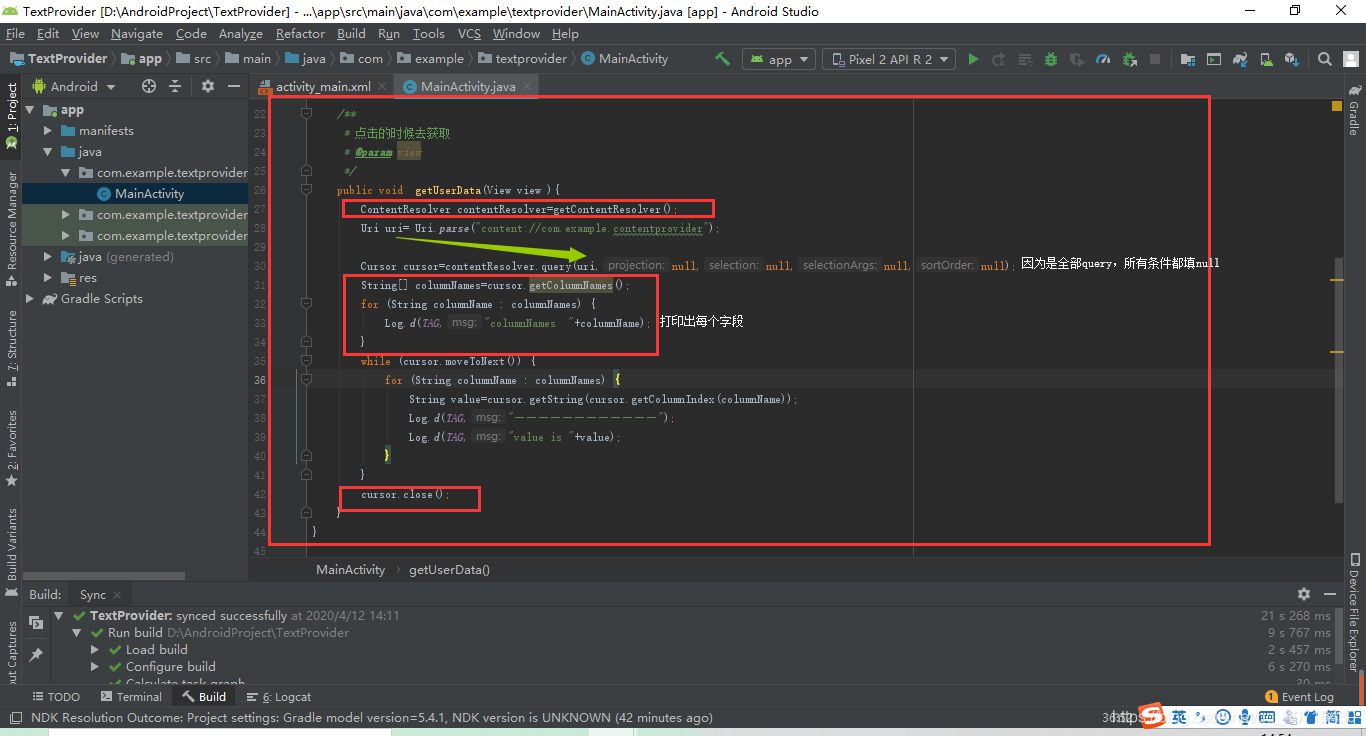Open the Event Log
Screen dimensions: 1366x736
point(1300,697)
